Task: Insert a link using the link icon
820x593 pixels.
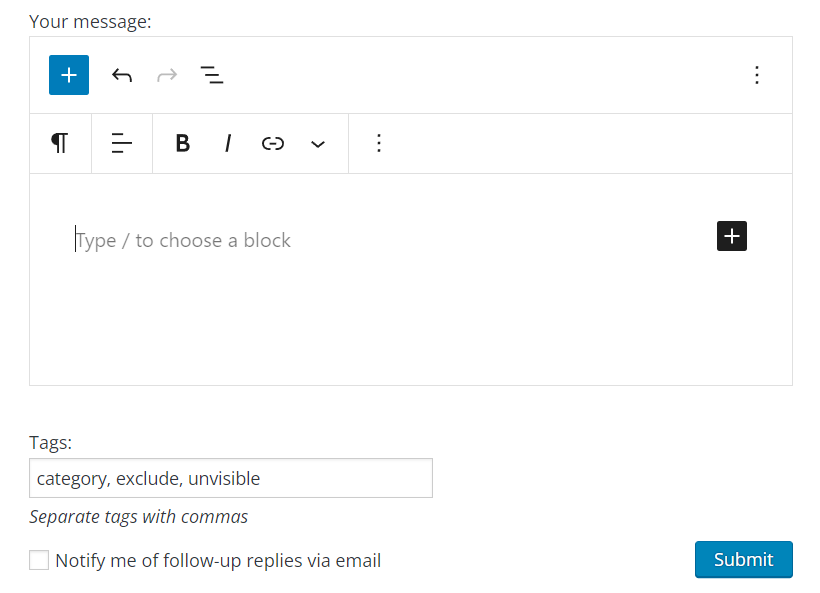Action: tap(272, 143)
